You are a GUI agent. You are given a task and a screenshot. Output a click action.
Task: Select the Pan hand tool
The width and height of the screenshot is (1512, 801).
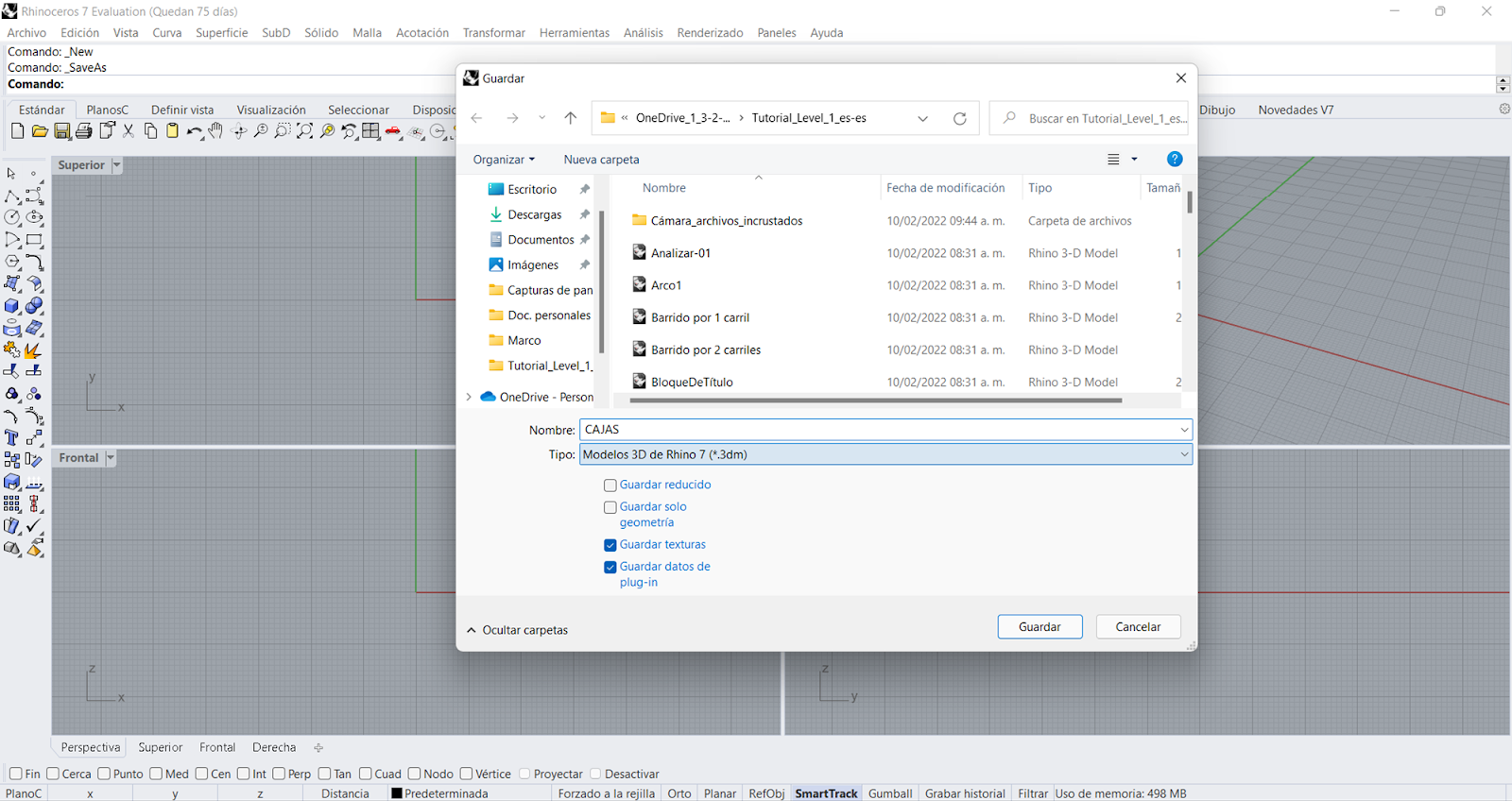click(x=216, y=131)
